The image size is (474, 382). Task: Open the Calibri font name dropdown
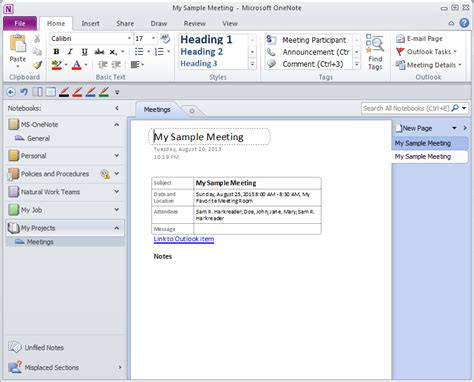click(129, 38)
